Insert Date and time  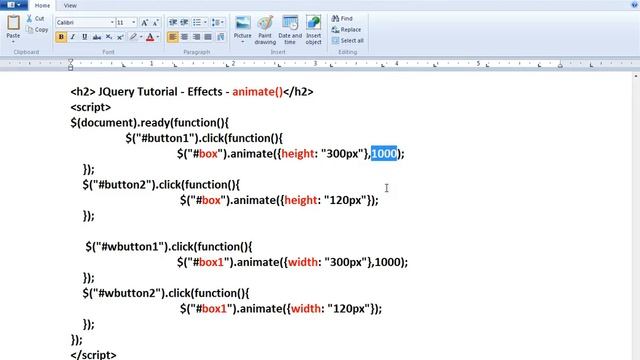290,30
